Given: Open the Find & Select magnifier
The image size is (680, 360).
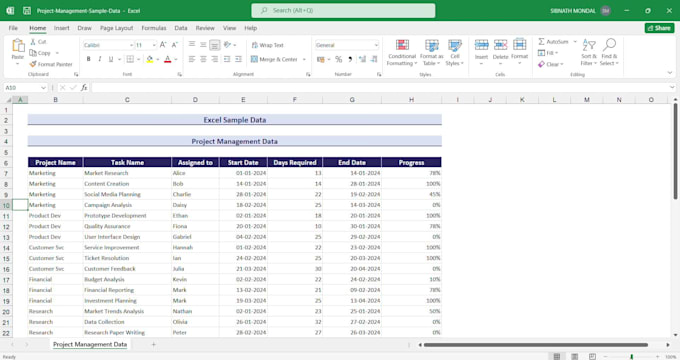Looking at the screenshot, I should pos(609,52).
